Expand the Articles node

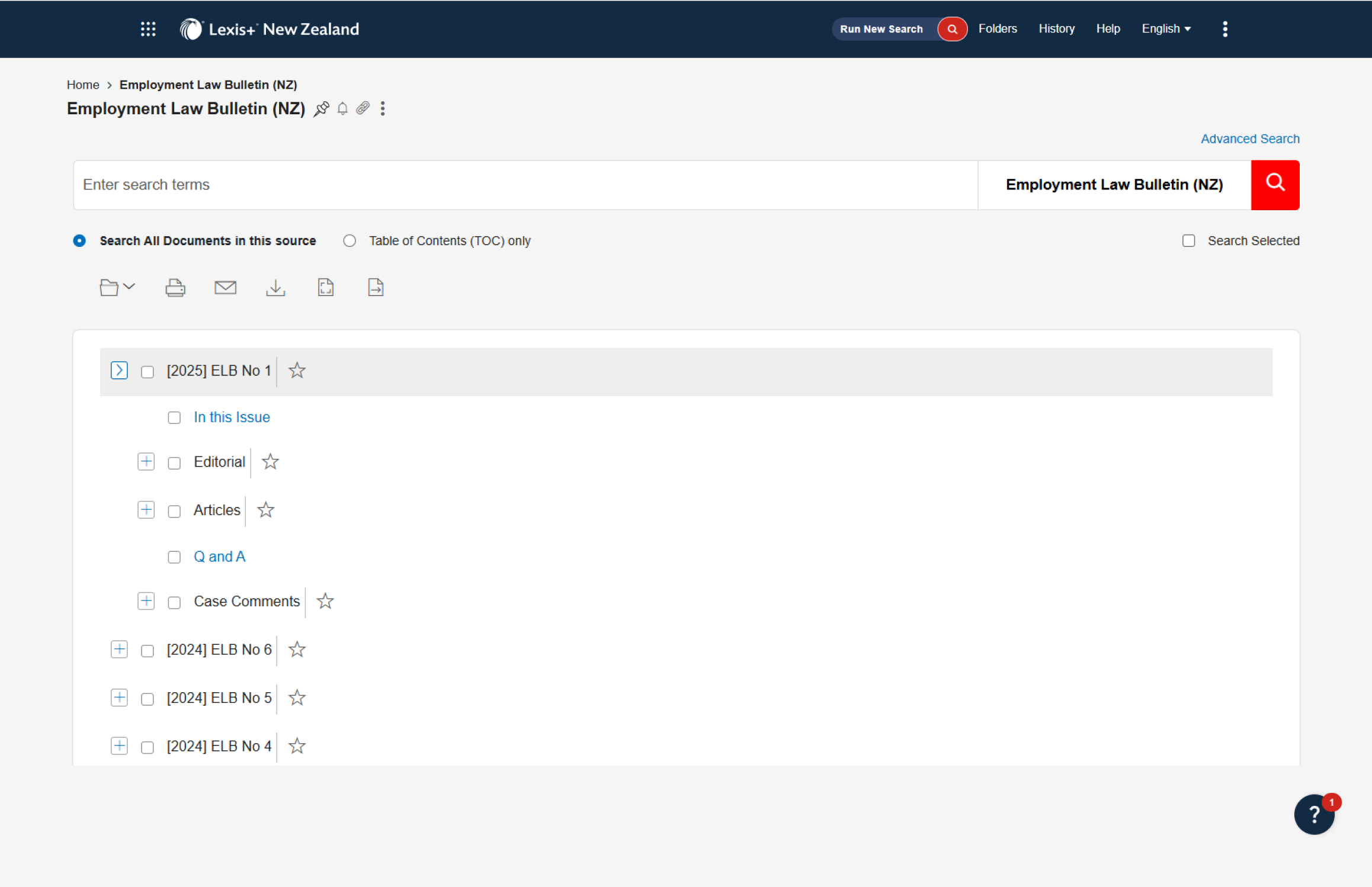[146, 510]
